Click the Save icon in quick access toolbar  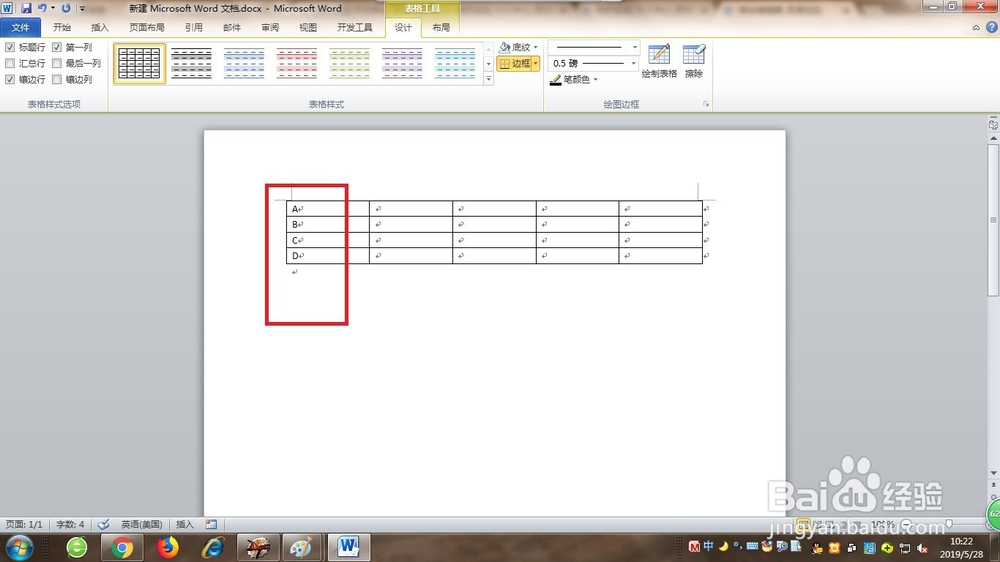coord(26,8)
